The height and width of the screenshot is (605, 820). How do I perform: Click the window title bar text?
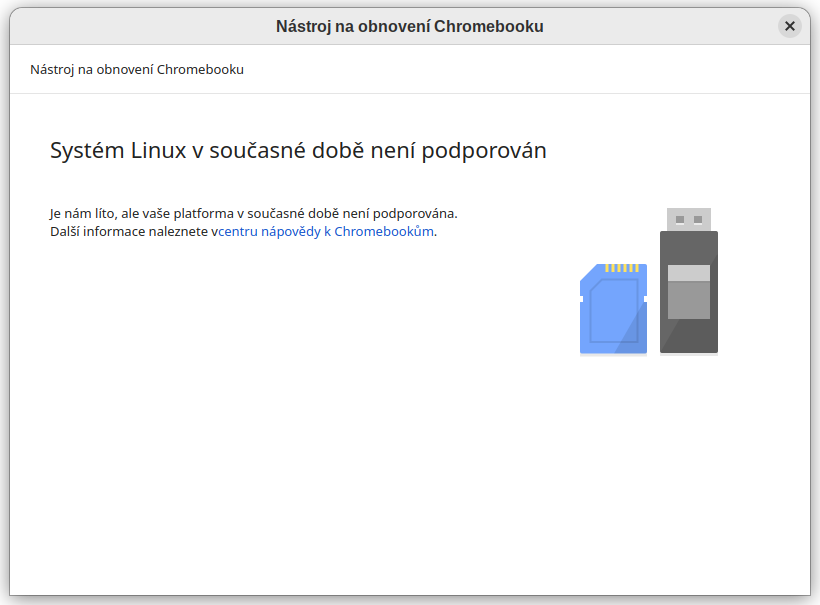[409, 26]
